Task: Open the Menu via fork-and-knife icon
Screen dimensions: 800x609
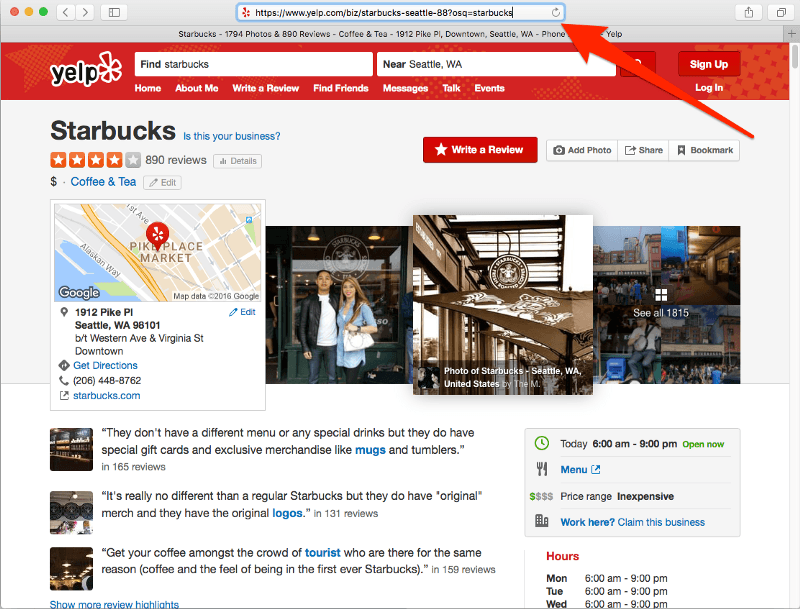Action: tap(541, 469)
